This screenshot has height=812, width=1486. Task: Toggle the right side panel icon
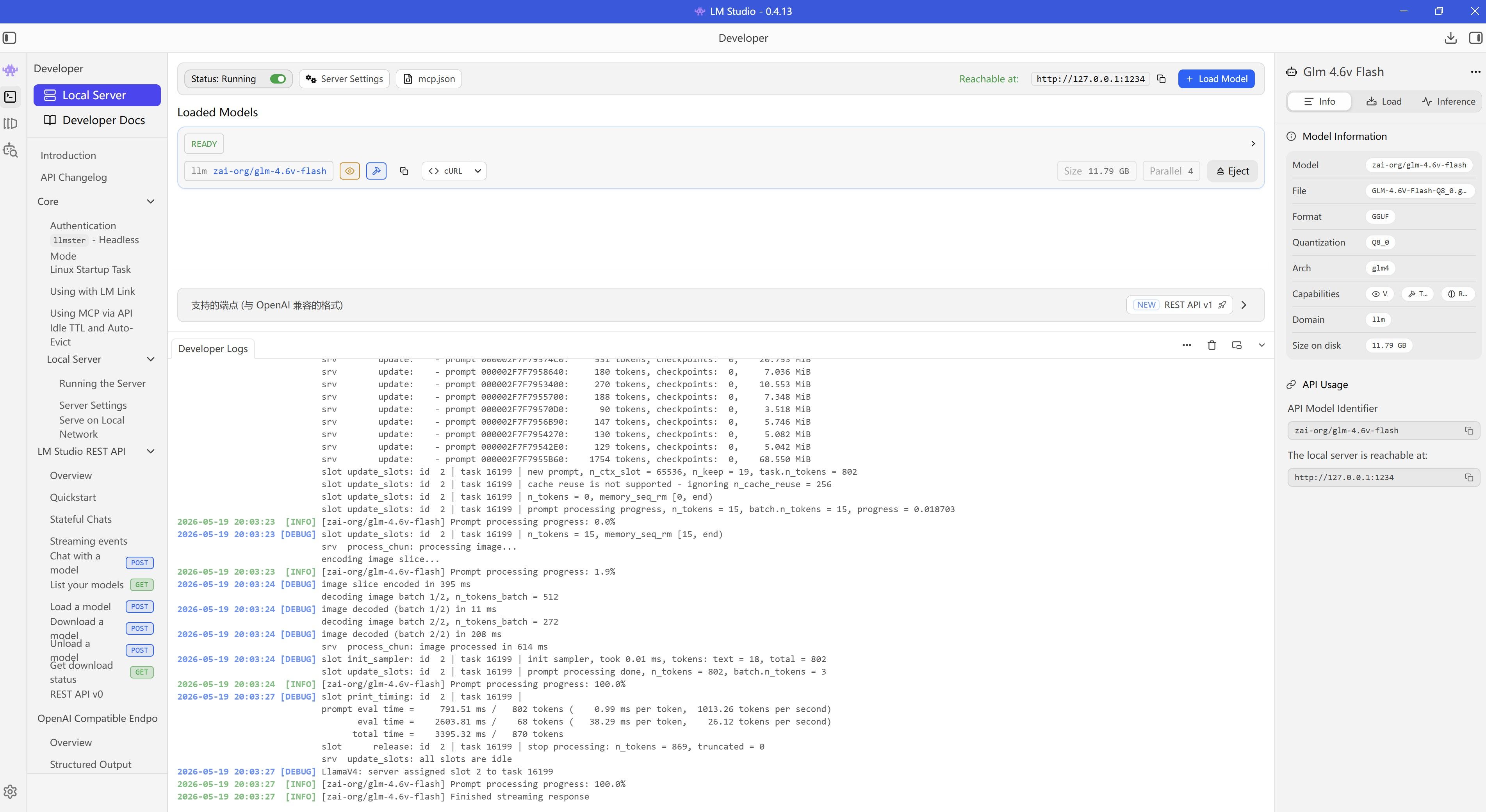tap(1475, 38)
